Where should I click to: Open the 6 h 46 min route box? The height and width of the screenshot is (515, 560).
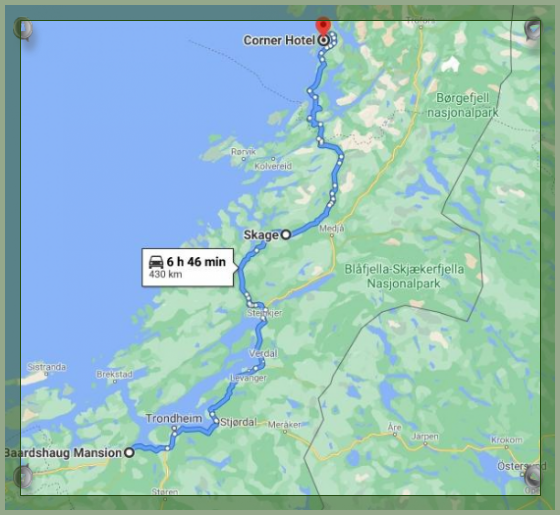[188, 268]
